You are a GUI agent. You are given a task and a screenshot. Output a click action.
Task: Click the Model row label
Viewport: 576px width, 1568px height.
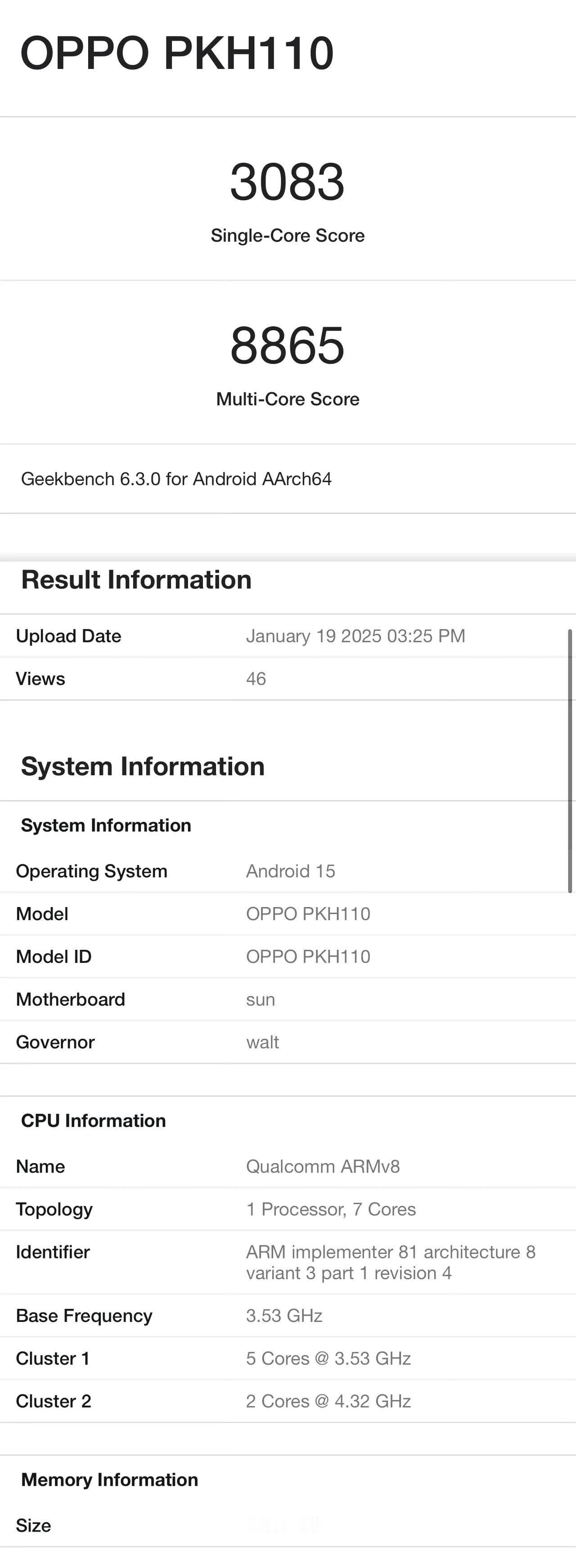click(43, 914)
